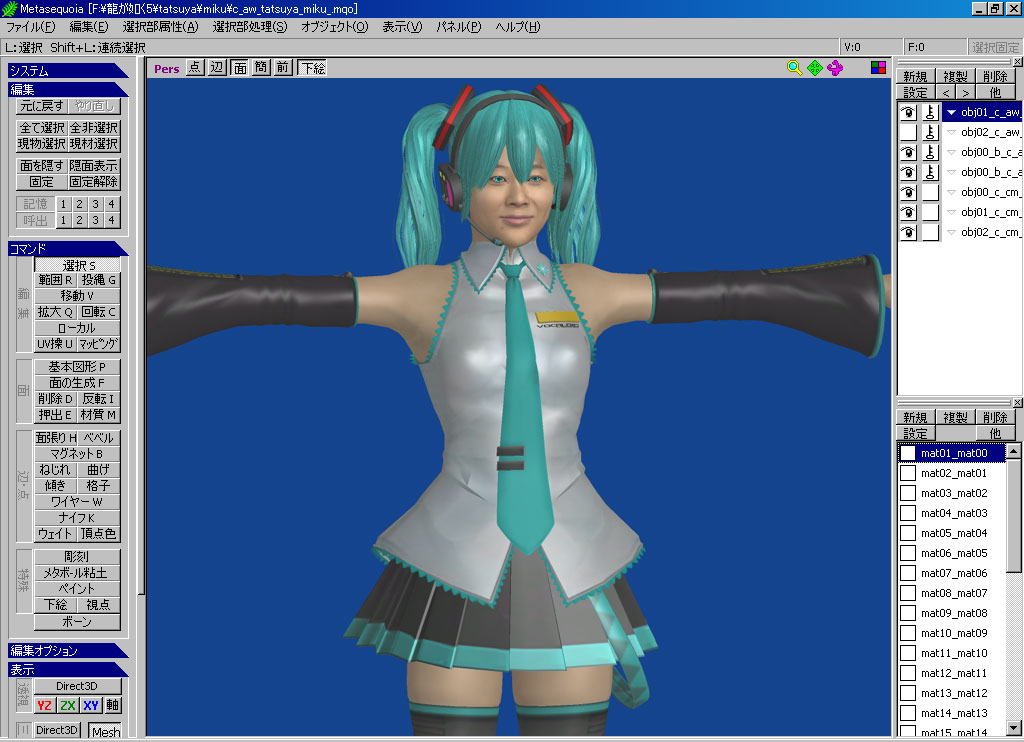
Task: Click the Pers perspective view label
Action: point(167,69)
